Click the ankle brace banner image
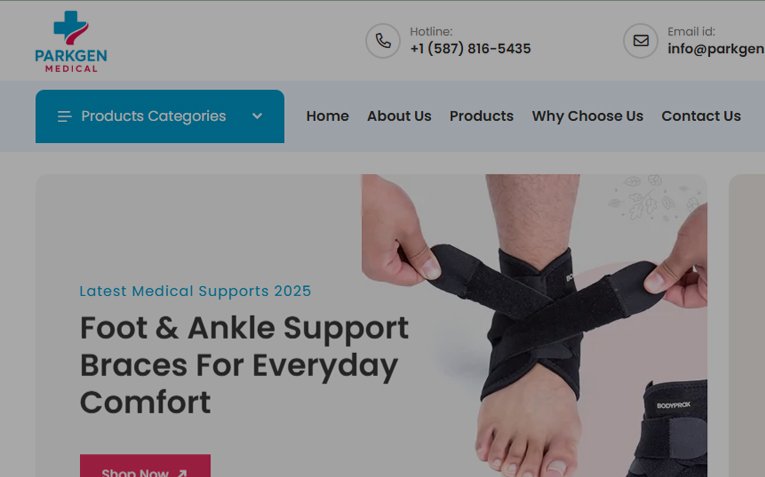765x477 pixels. (x=534, y=325)
